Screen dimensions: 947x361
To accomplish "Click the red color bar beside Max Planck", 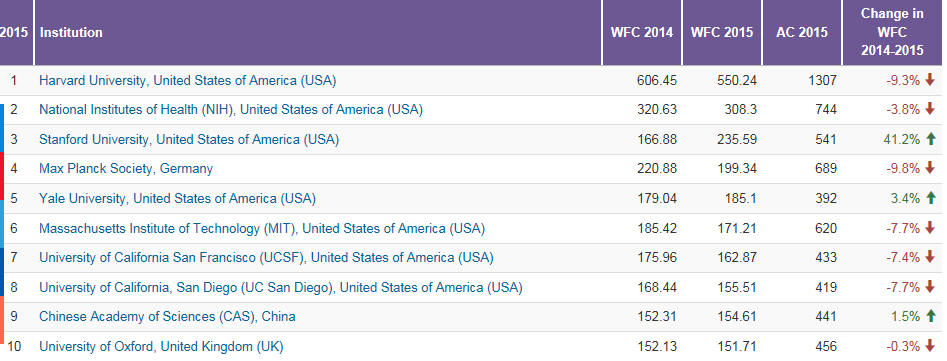I will pyautogui.click(x=2, y=176).
